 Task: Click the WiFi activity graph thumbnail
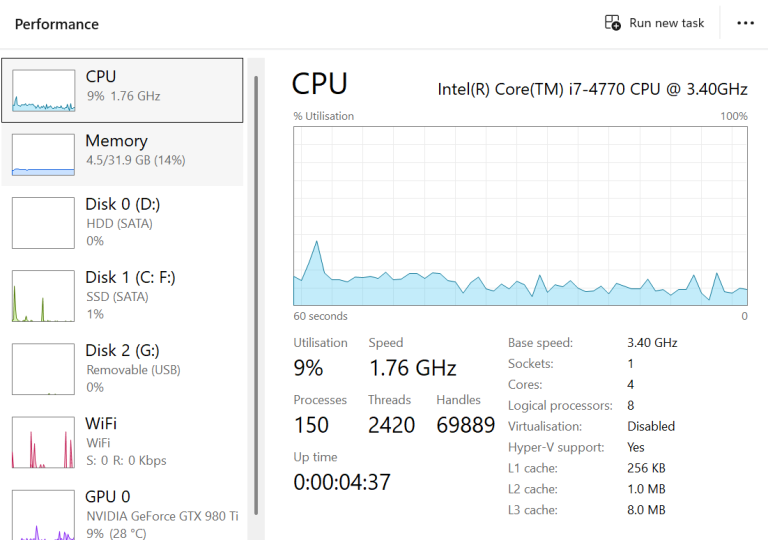tap(43, 442)
